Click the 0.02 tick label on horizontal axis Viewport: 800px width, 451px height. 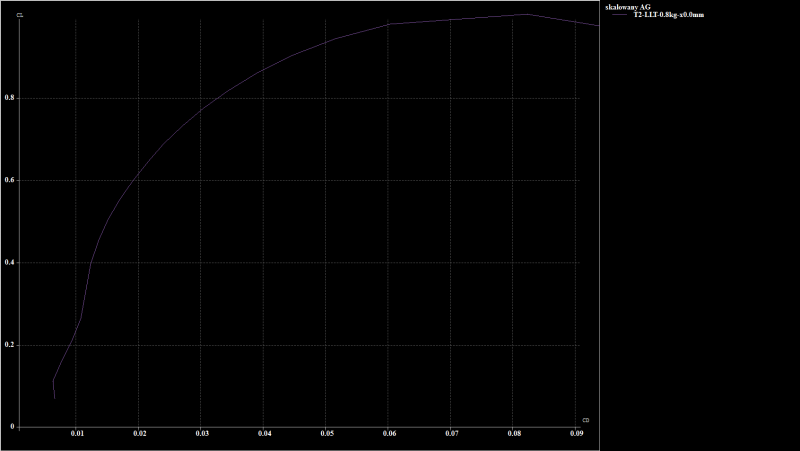point(140,434)
